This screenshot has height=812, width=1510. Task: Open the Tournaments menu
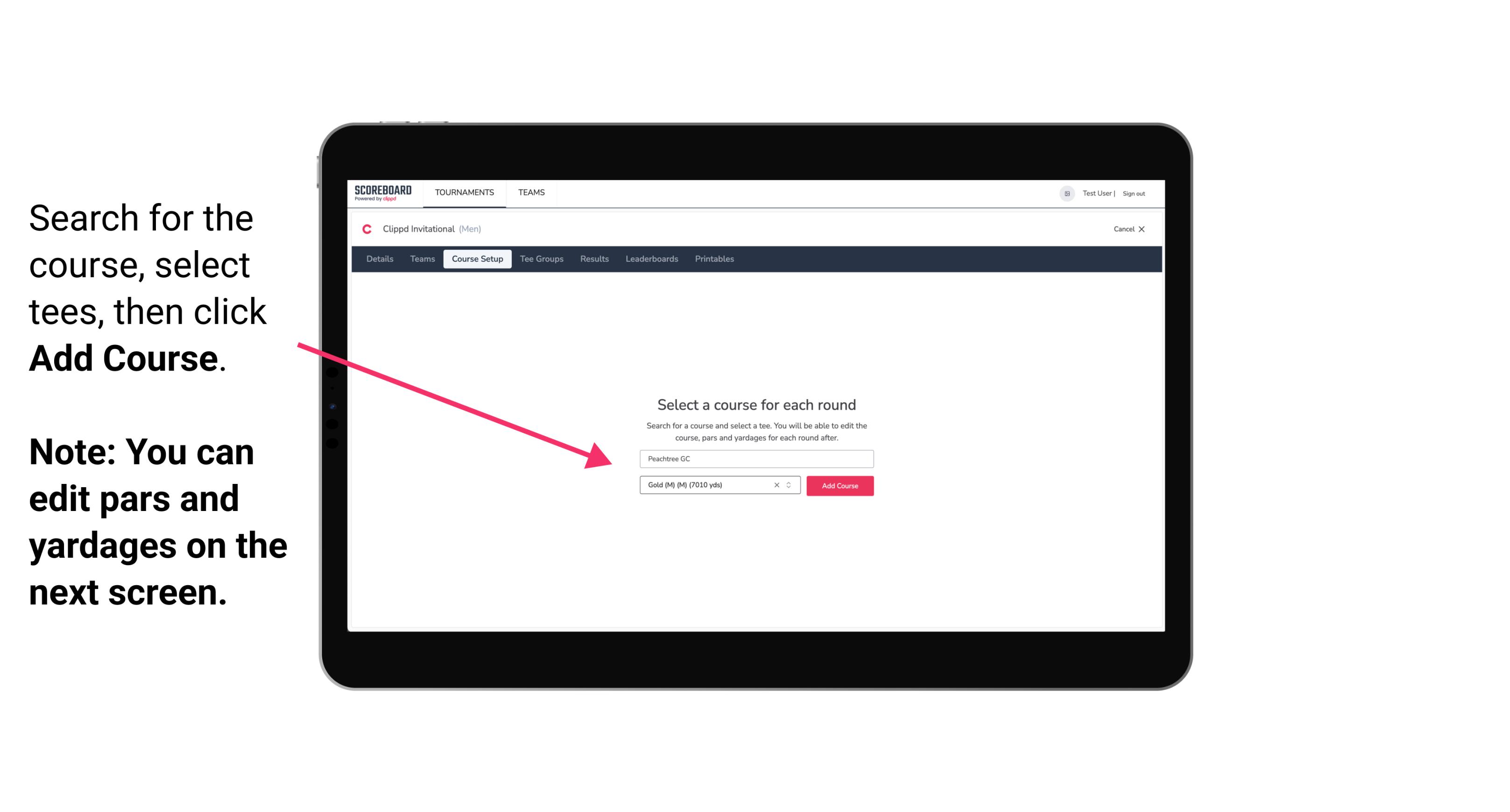(x=463, y=192)
